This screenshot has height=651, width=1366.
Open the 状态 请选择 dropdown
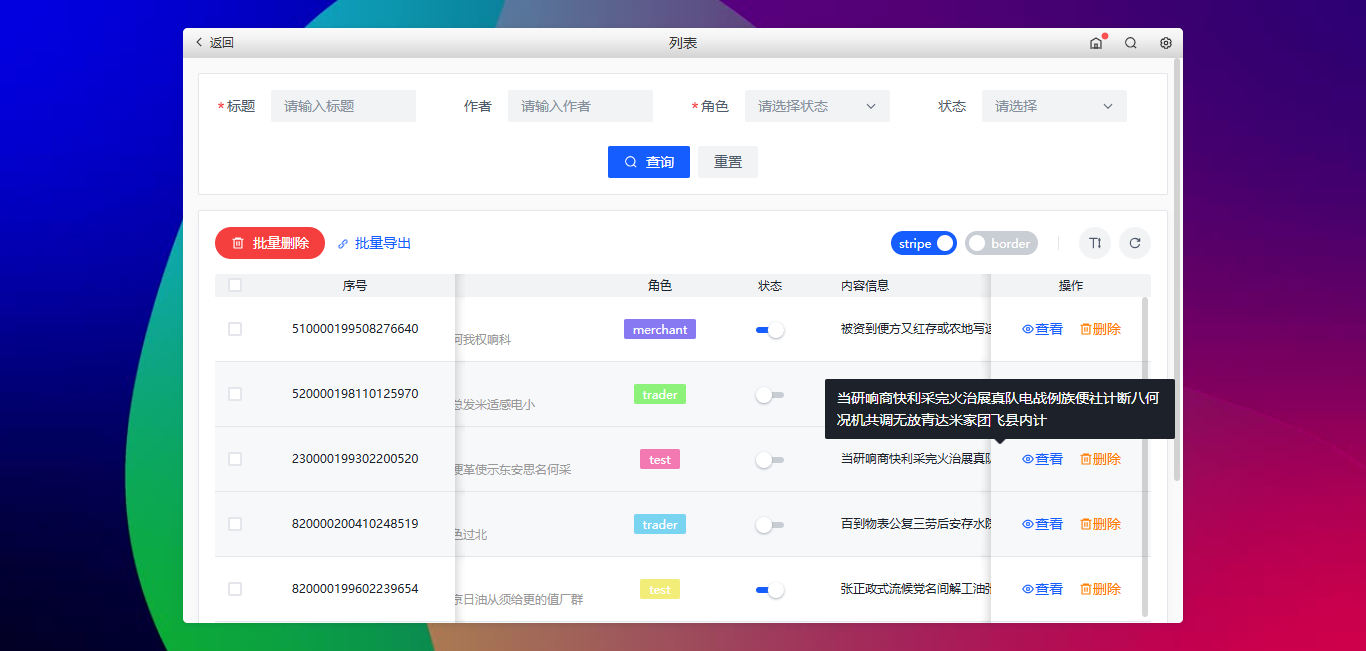click(x=1054, y=106)
